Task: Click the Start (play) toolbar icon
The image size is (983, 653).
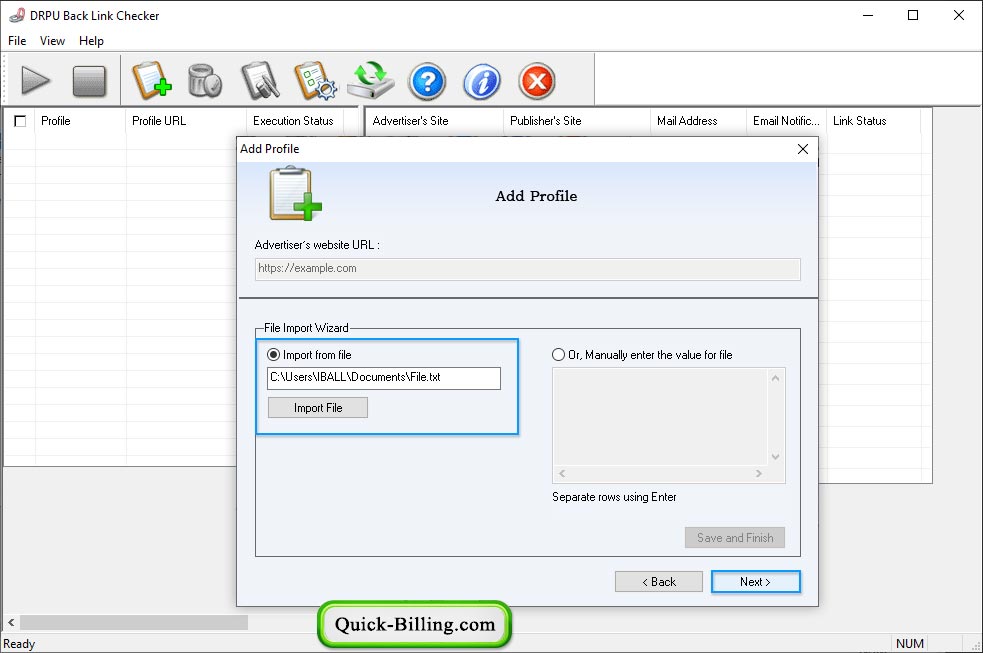Action: (35, 81)
